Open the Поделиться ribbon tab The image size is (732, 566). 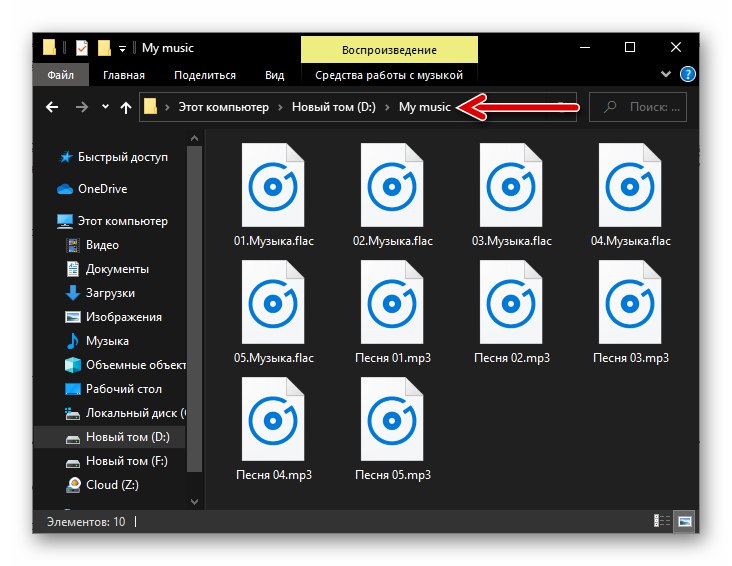coord(205,75)
